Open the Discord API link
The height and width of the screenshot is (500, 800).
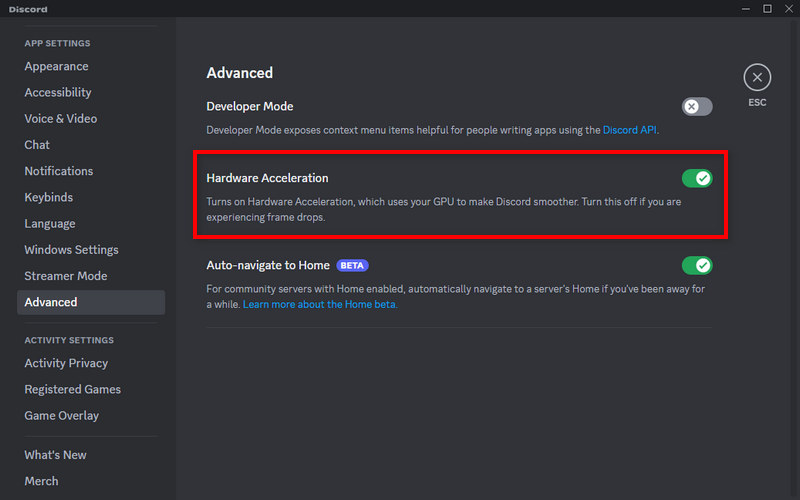click(x=630, y=130)
